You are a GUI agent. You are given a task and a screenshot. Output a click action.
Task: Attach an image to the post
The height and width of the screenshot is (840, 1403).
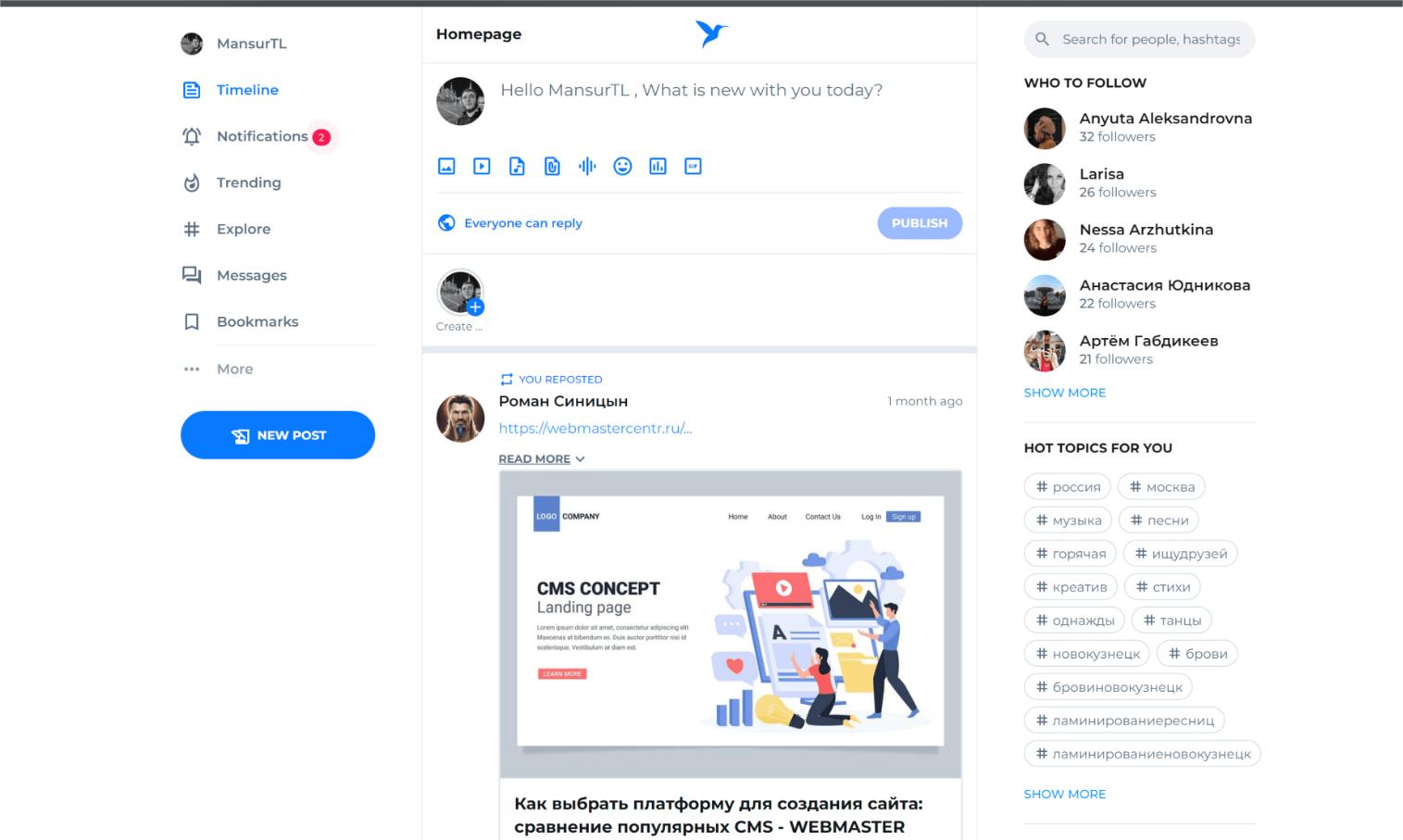pyautogui.click(x=446, y=167)
